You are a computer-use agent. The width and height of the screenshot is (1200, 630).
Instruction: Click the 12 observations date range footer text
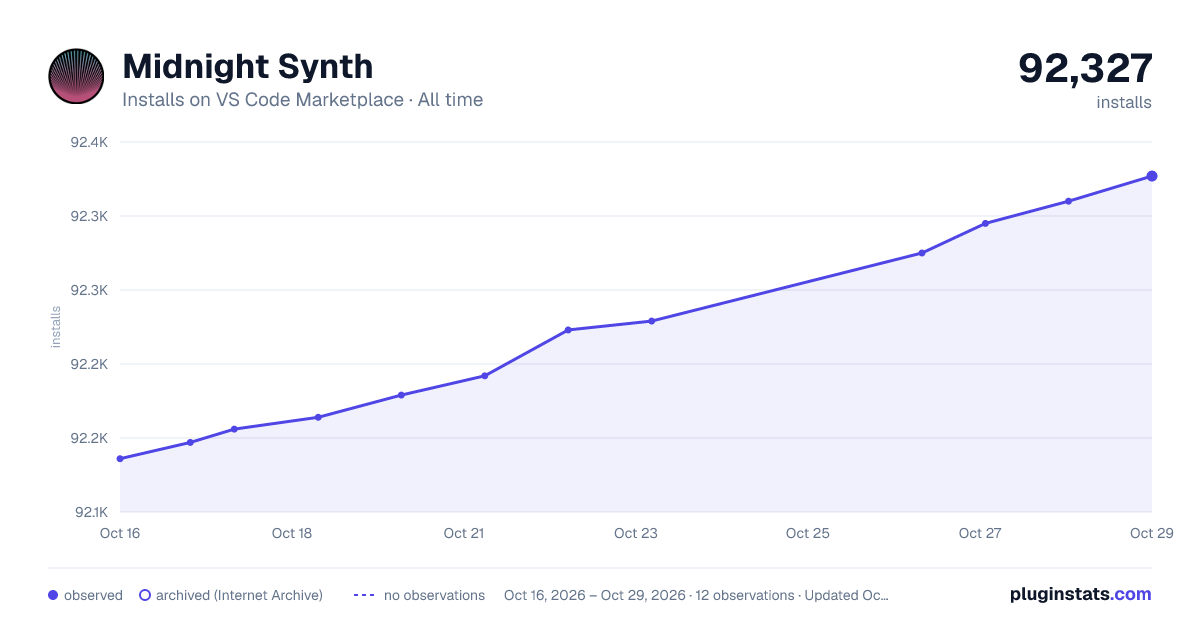pyautogui.click(x=696, y=595)
